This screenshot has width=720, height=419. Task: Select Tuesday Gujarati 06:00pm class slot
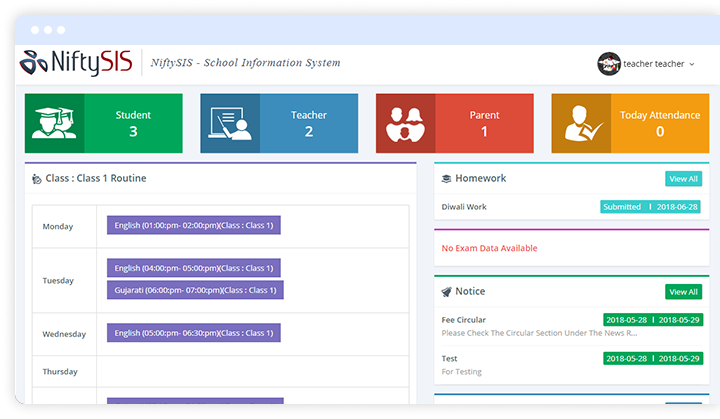[x=195, y=290]
